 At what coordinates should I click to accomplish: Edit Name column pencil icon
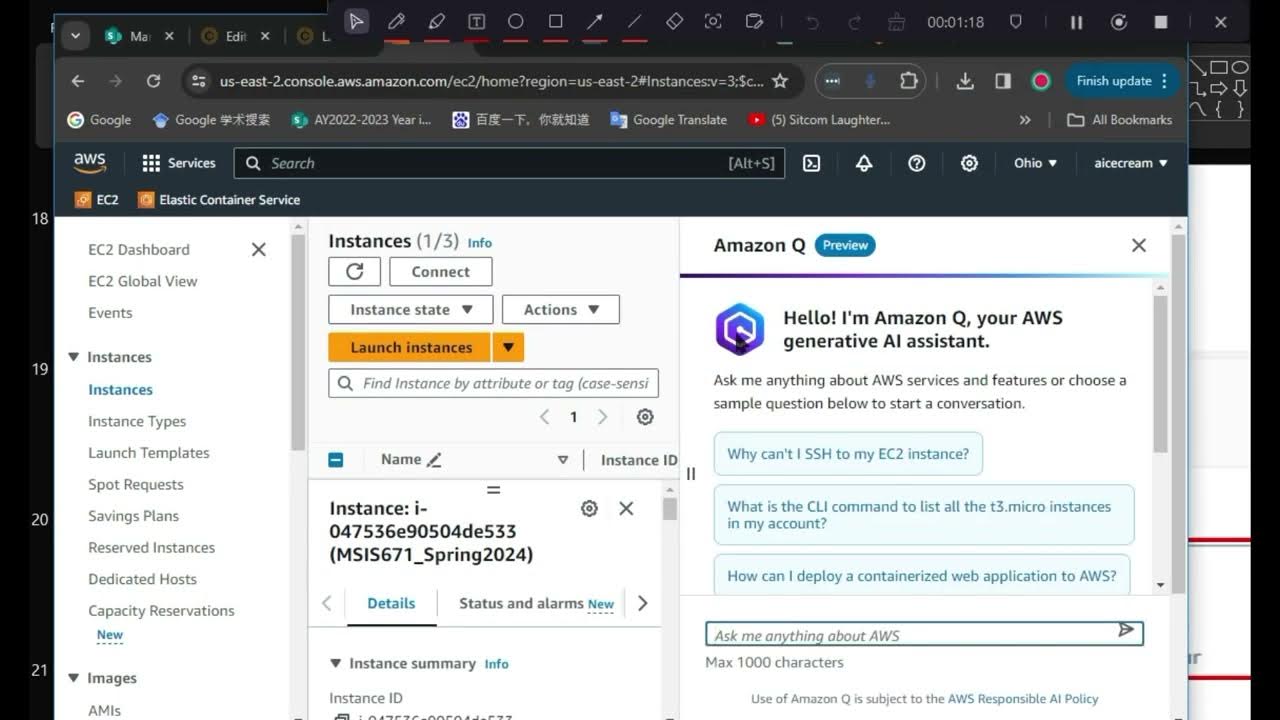click(x=434, y=460)
